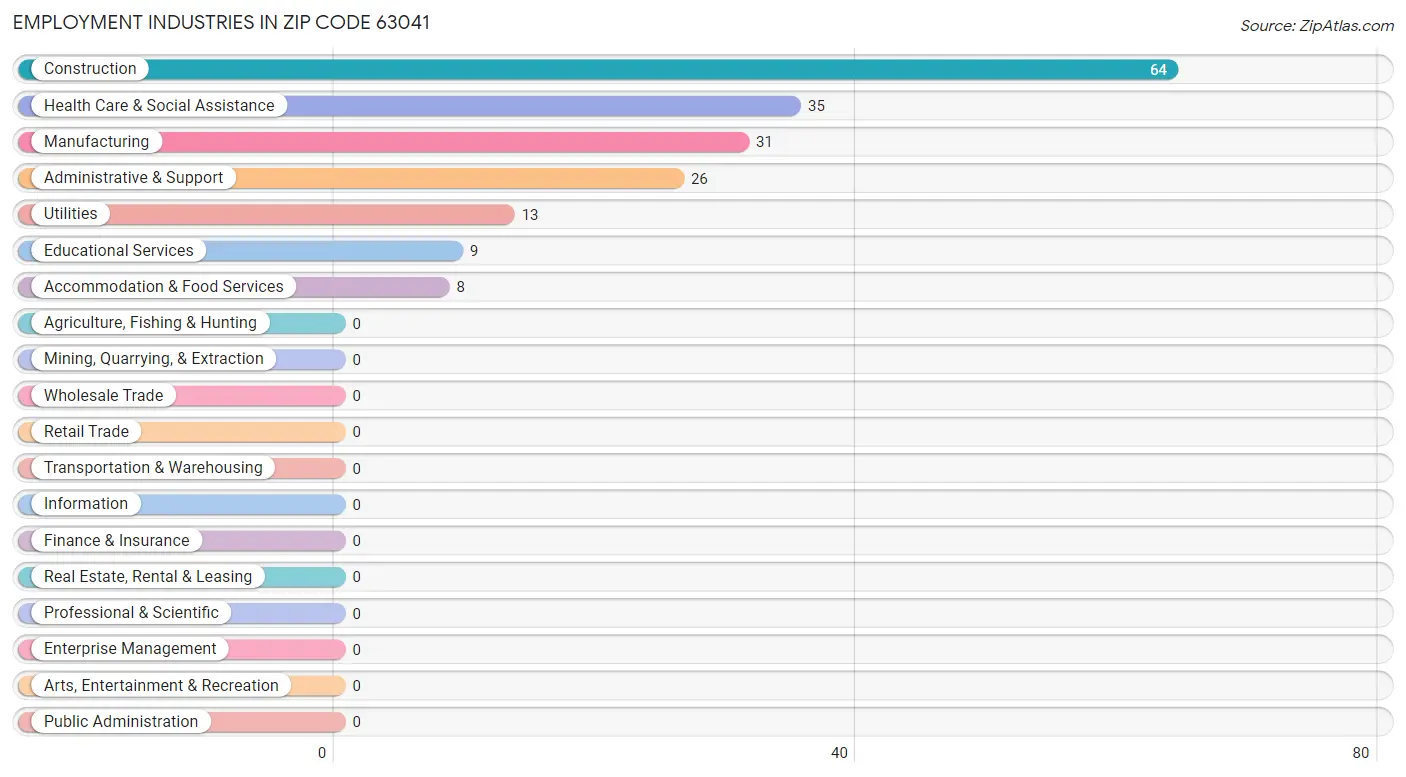Image resolution: width=1406 pixels, height=777 pixels.
Task: Select the Public Administration label
Action: 121,722
